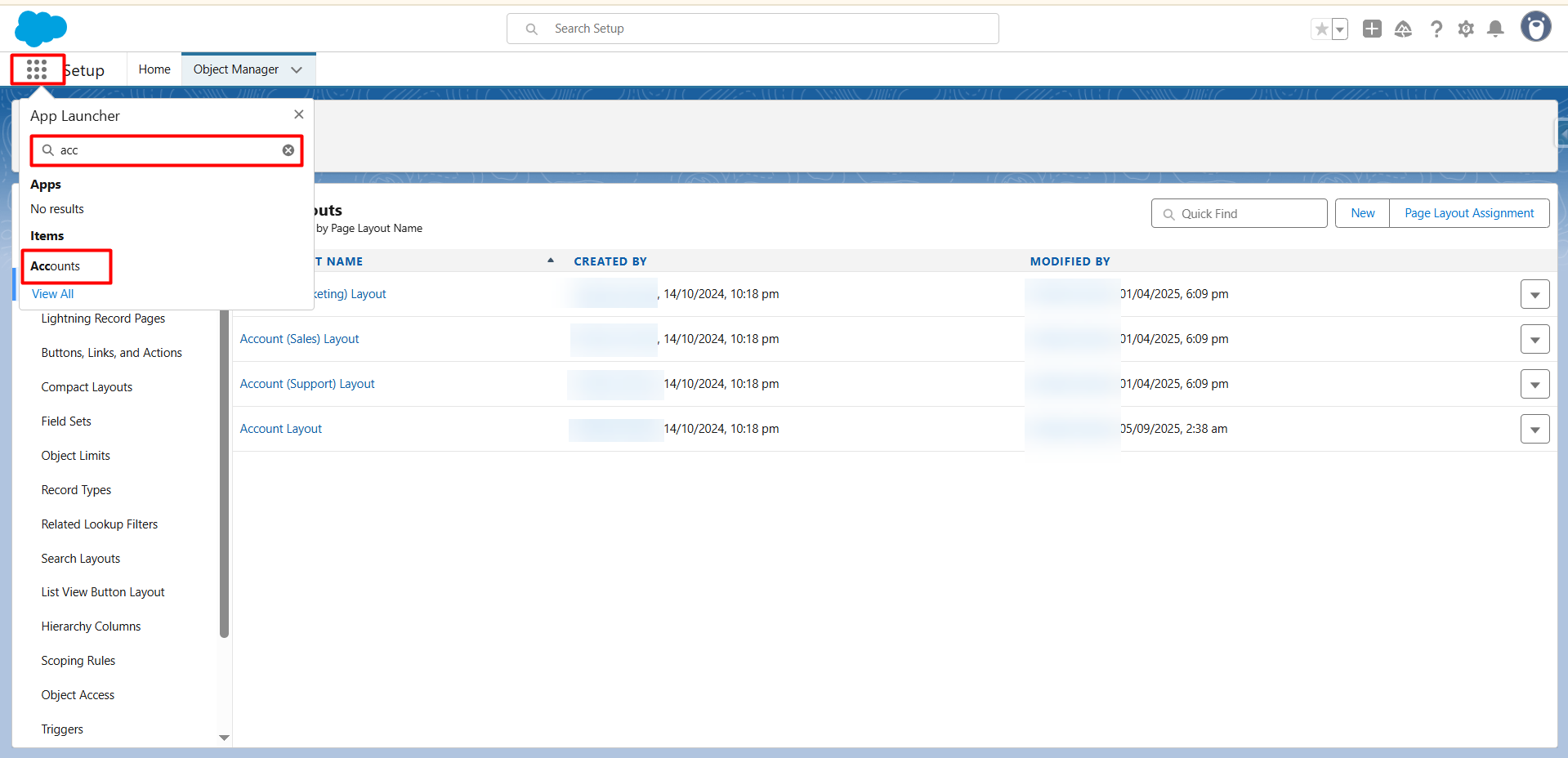
Task: Expand actions for the Account Layout row
Action: (x=1534, y=429)
